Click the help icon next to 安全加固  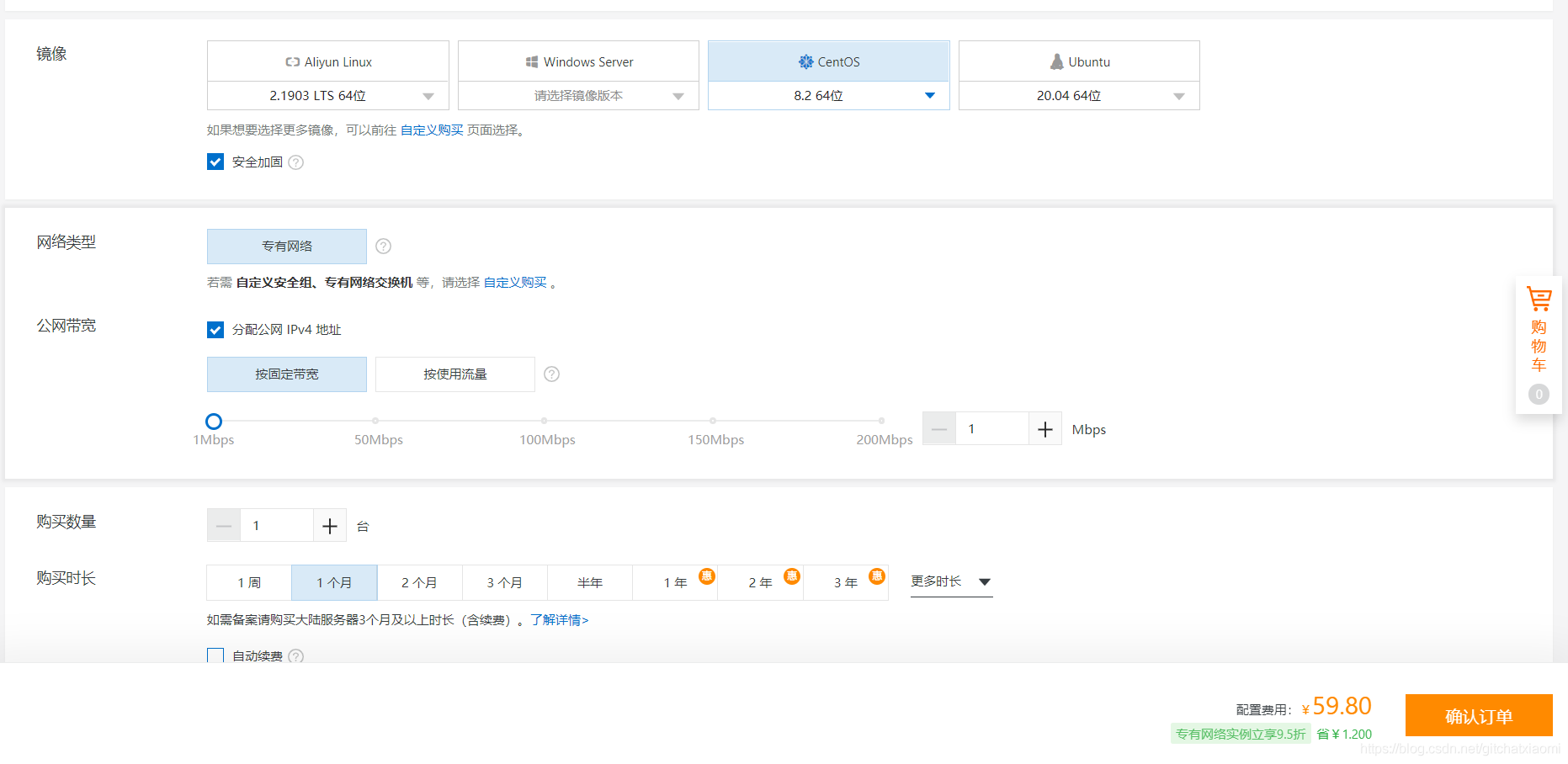tap(296, 162)
